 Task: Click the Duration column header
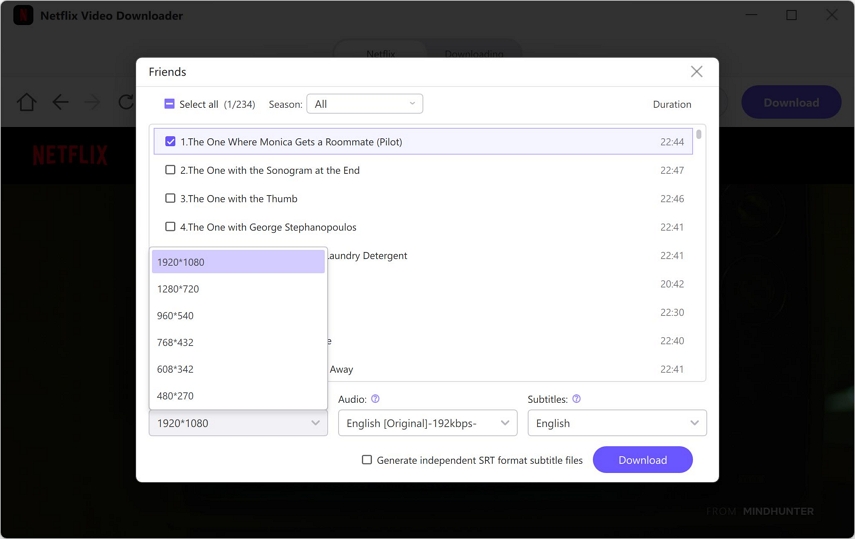672,104
